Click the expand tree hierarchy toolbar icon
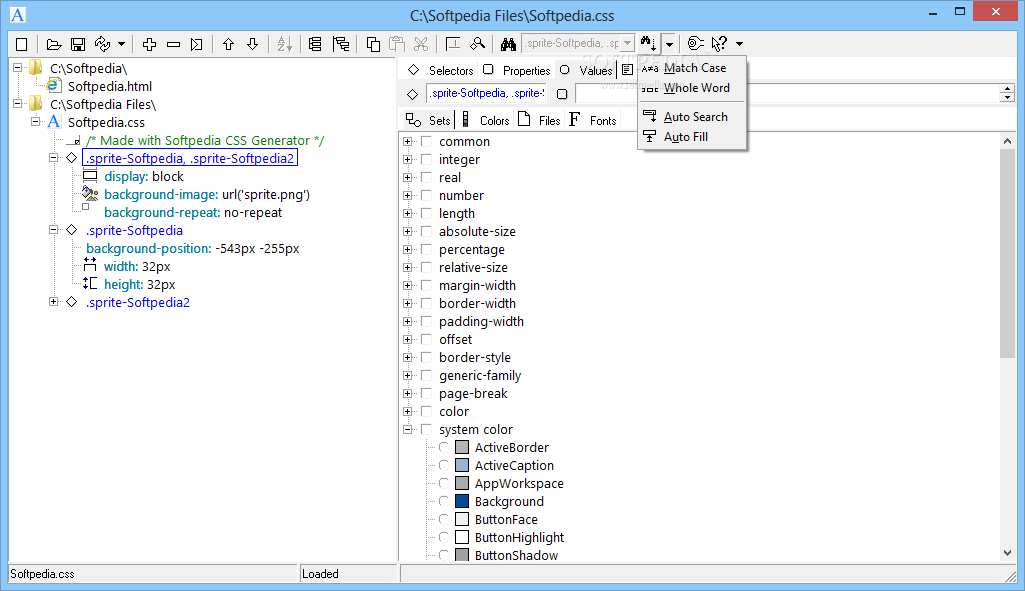Viewport: 1025px width, 591px height. point(341,44)
